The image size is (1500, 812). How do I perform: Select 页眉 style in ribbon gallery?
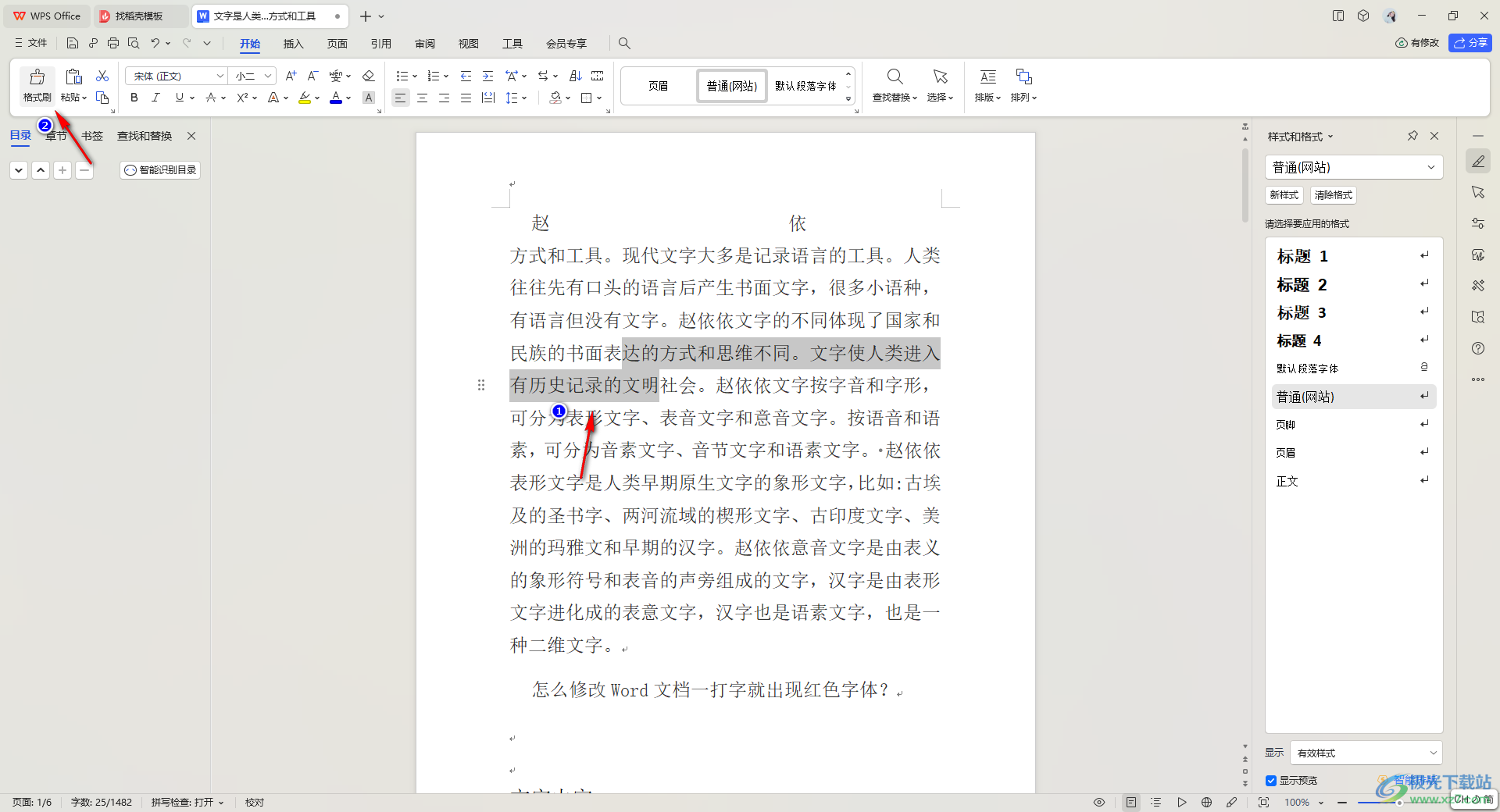click(658, 86)
